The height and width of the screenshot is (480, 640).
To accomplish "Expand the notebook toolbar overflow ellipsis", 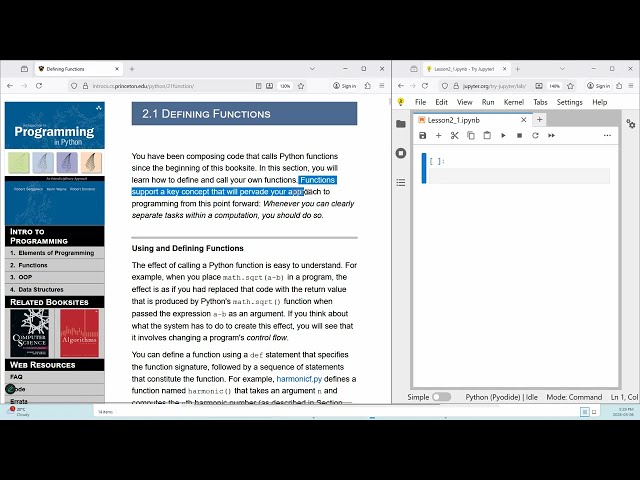I will click(x=606, y=135).
